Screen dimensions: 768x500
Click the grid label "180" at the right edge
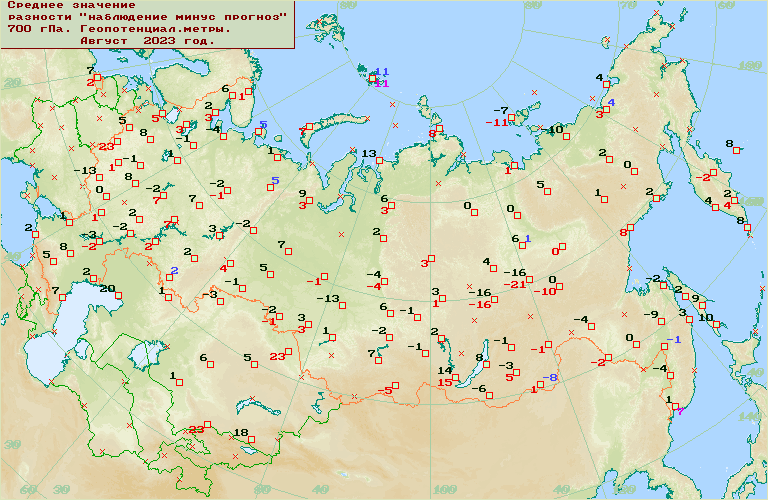[x=749, y=66]
